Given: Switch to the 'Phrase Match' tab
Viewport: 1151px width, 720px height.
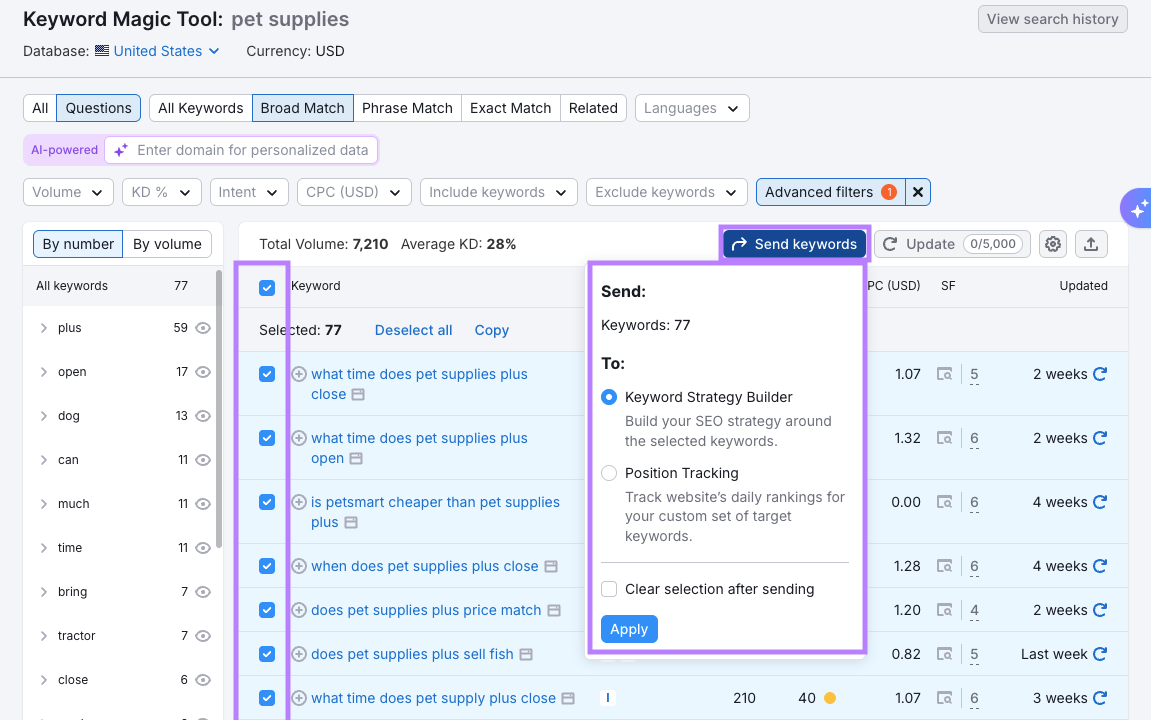Looking at the screenshot, I should [x=407, y=108].
